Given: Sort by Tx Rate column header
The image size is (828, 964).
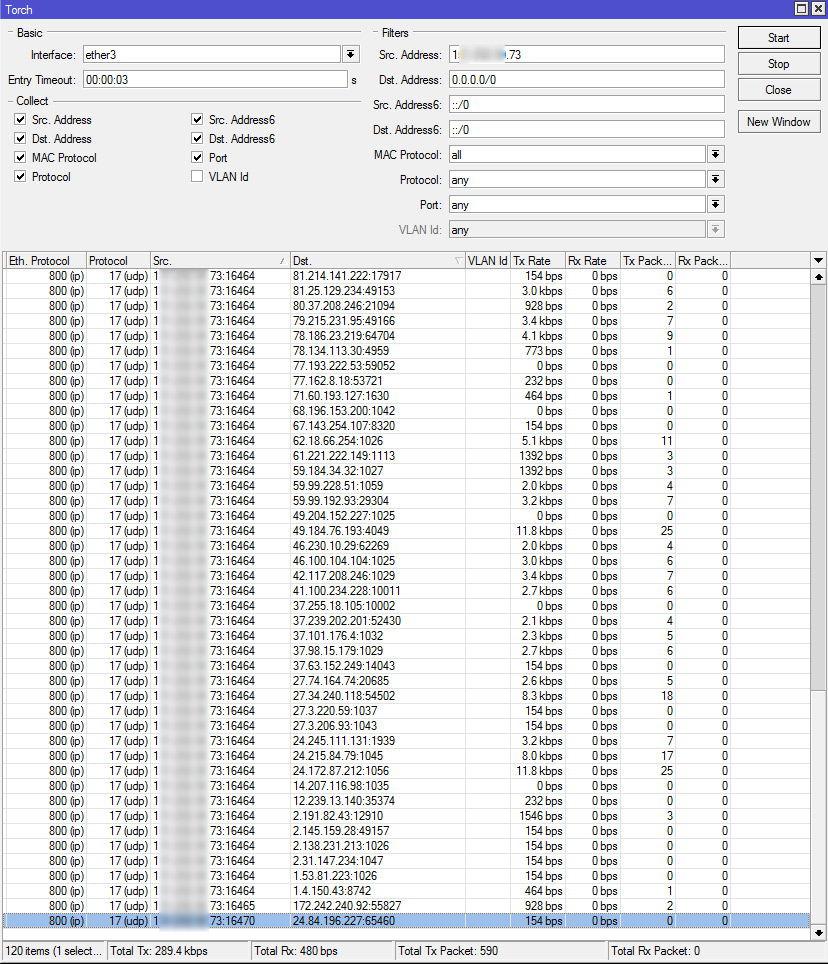Looking at the screenshot, I should click(538, 261).
